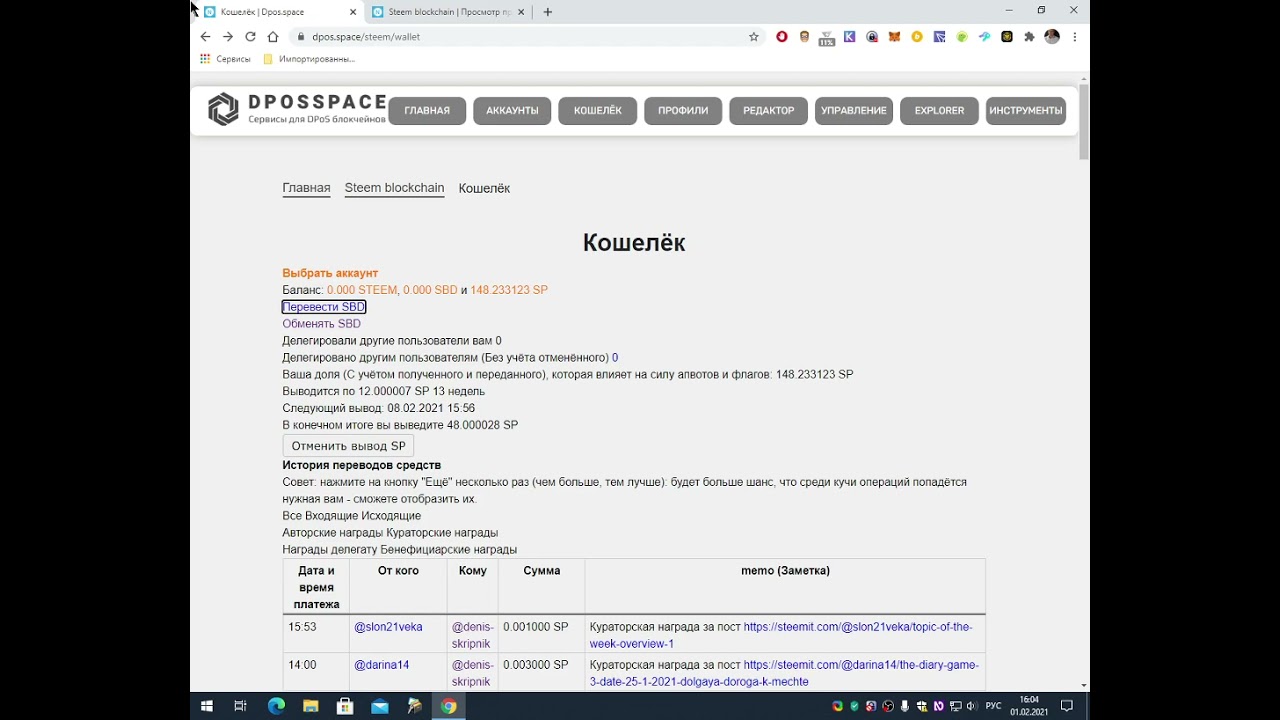The image size is (1280, 720).
Task: Open Chrome taskbar icon
Action: [x=449, y=706]
